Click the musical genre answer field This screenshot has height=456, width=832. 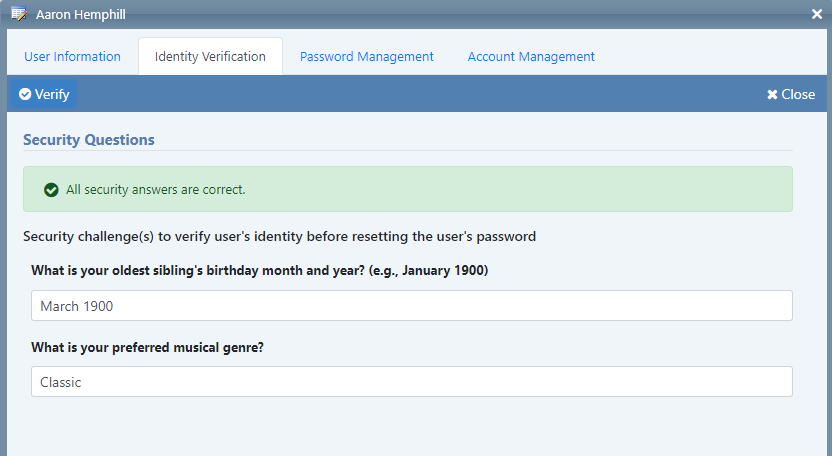[412, 382]
